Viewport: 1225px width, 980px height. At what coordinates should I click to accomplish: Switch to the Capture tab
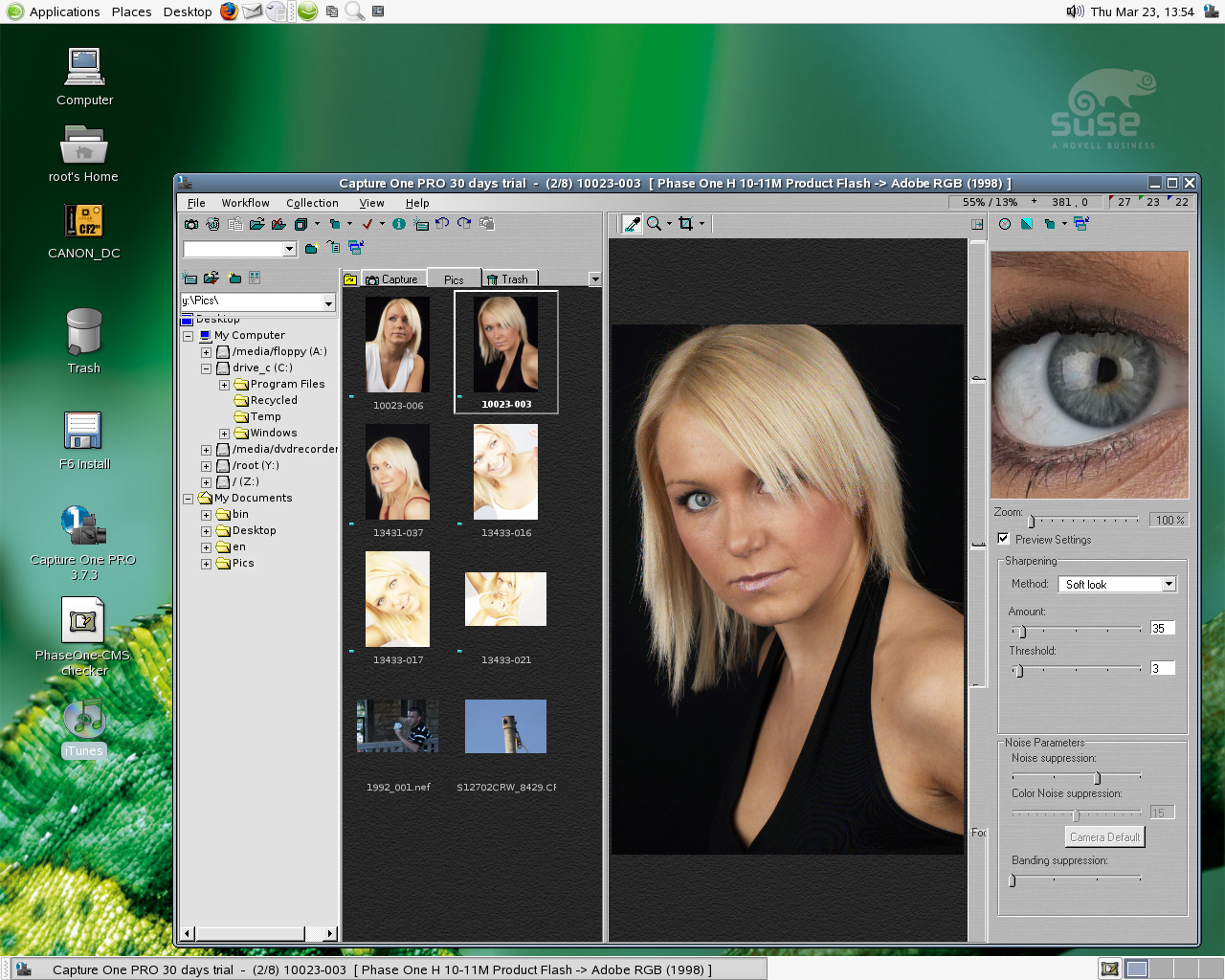392,279
